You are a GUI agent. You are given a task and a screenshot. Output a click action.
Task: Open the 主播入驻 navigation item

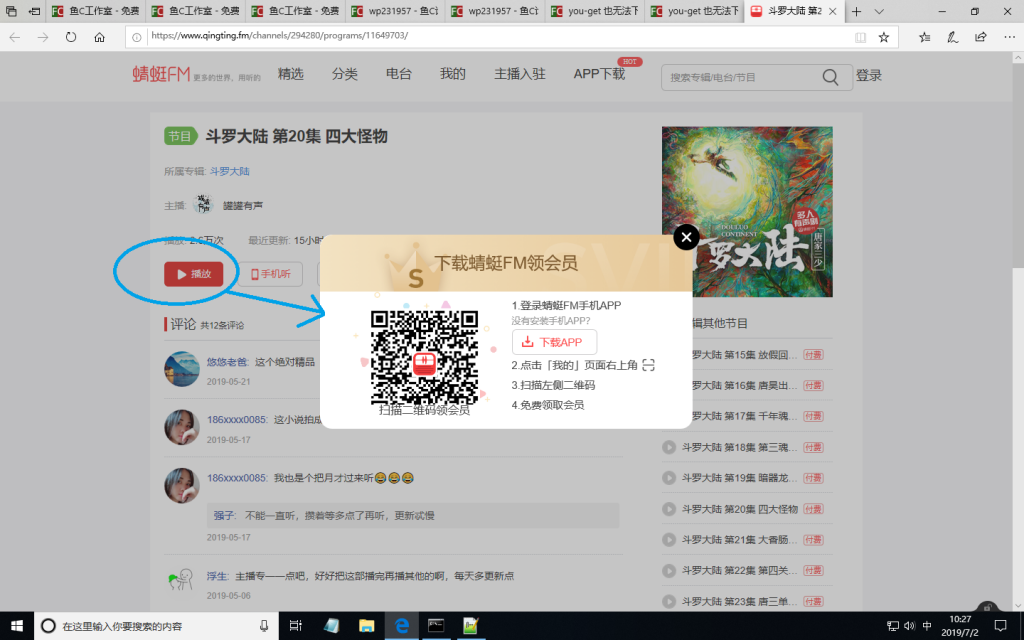click(x=520, y=74)
